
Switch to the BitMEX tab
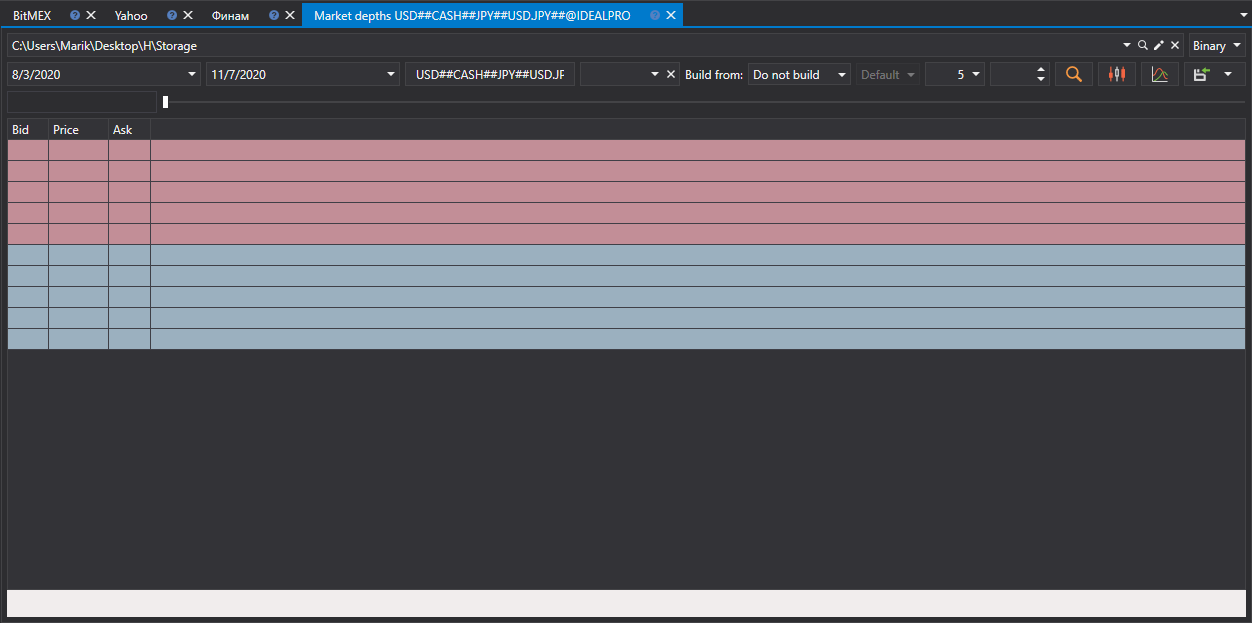click(32, 16)
